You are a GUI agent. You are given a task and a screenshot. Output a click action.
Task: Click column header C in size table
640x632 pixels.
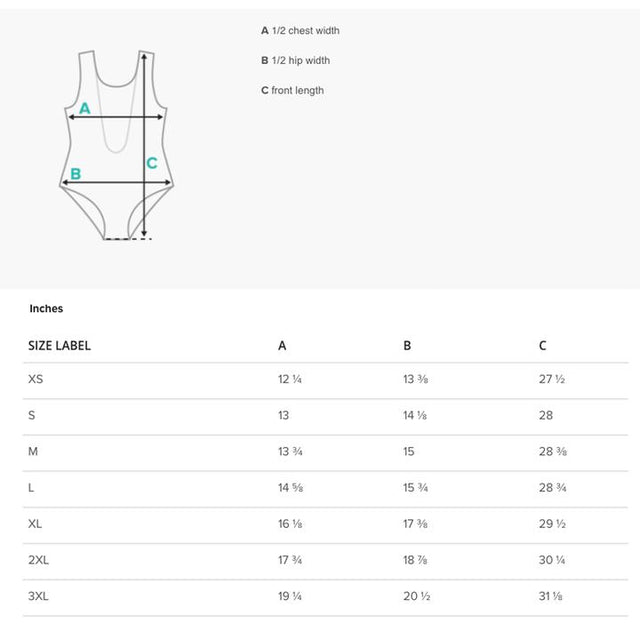tap(542, 346)
